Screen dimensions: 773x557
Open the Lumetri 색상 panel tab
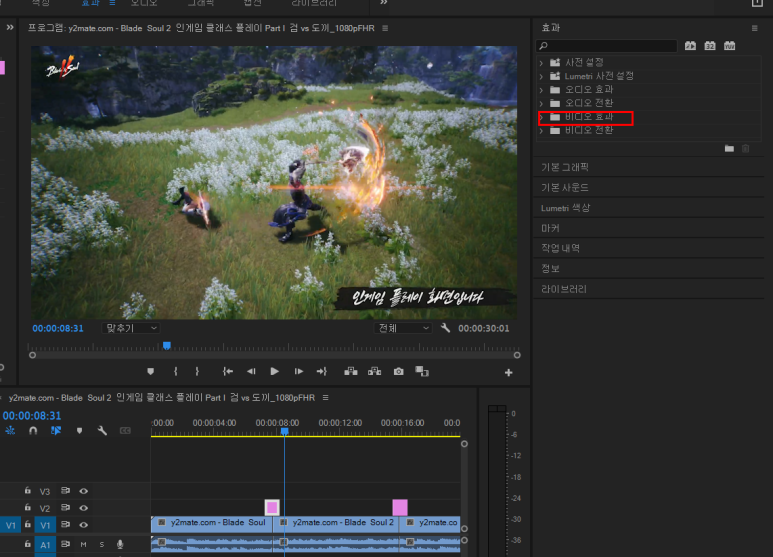click(565, 208)
